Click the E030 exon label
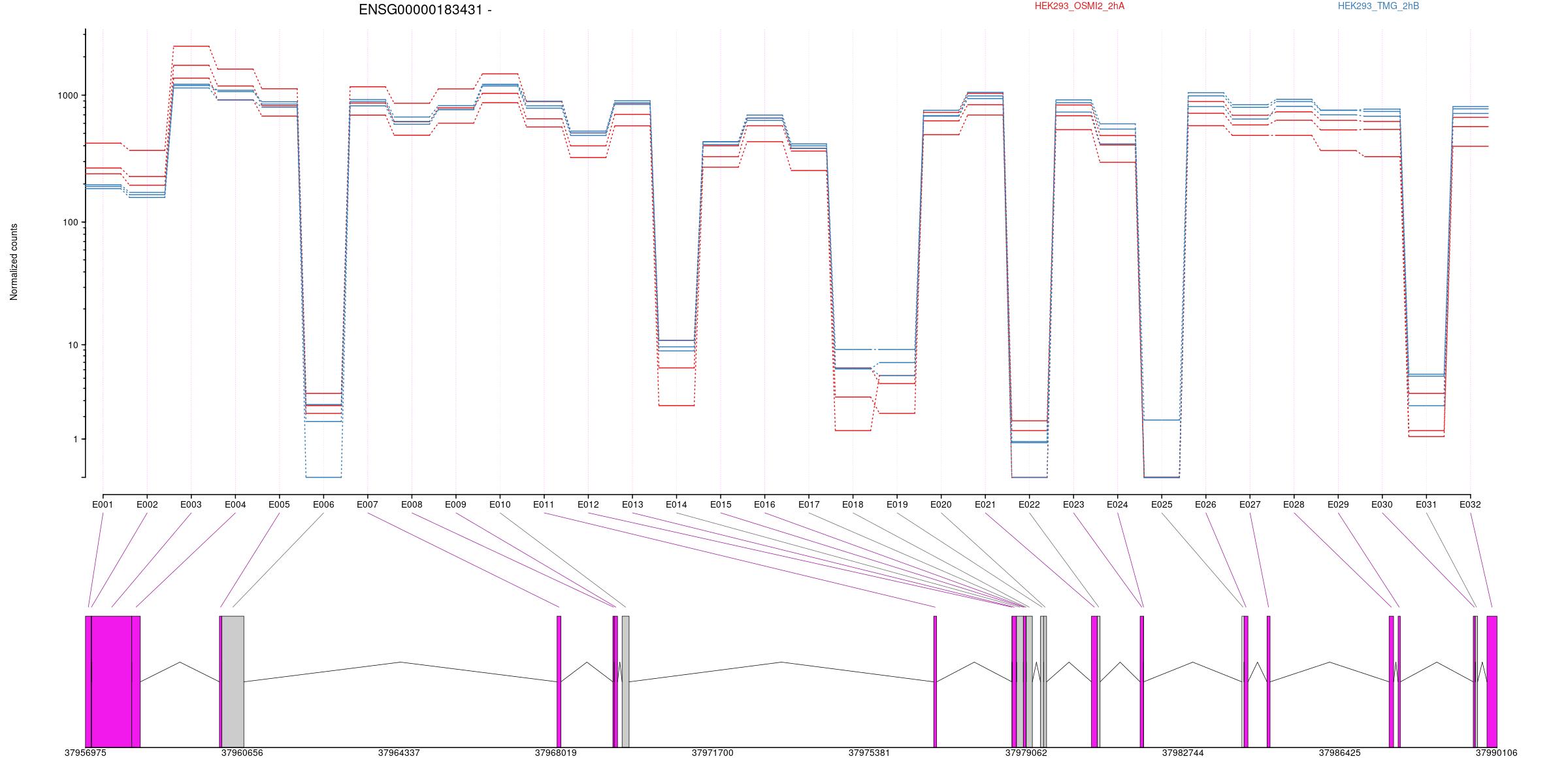 pos(1382,504)
